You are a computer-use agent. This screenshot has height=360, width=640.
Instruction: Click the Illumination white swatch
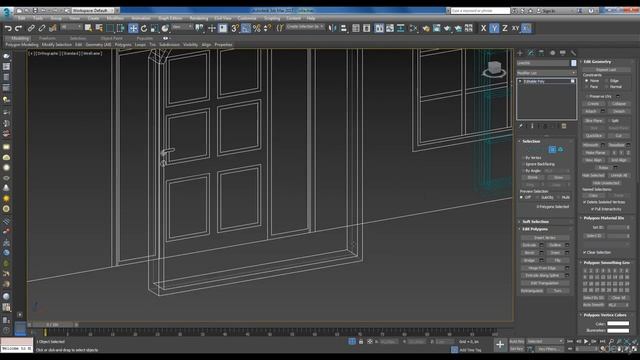tap(618, 330)
